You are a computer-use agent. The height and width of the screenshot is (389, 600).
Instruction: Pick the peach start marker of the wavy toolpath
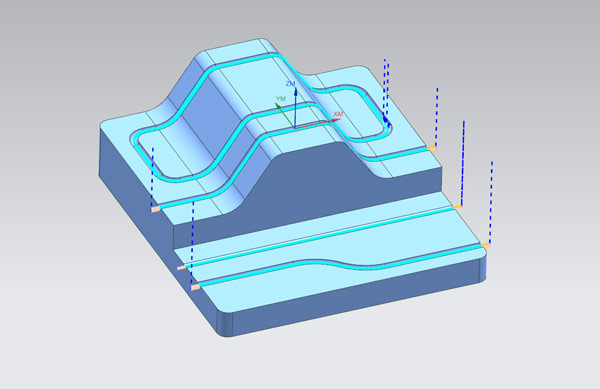click(x=195, y=287)
